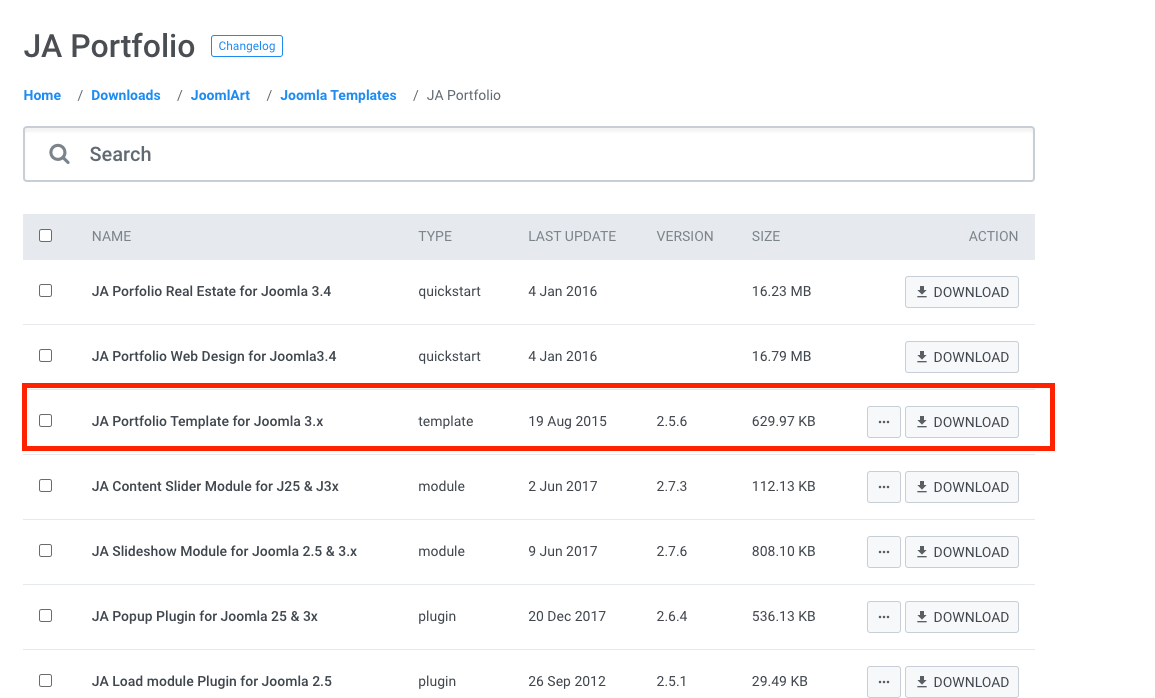The width and height of the screenshot is (1155, 698).
Task: Tick the JA Slideshow Module checkbox
Action: point(45,551)
